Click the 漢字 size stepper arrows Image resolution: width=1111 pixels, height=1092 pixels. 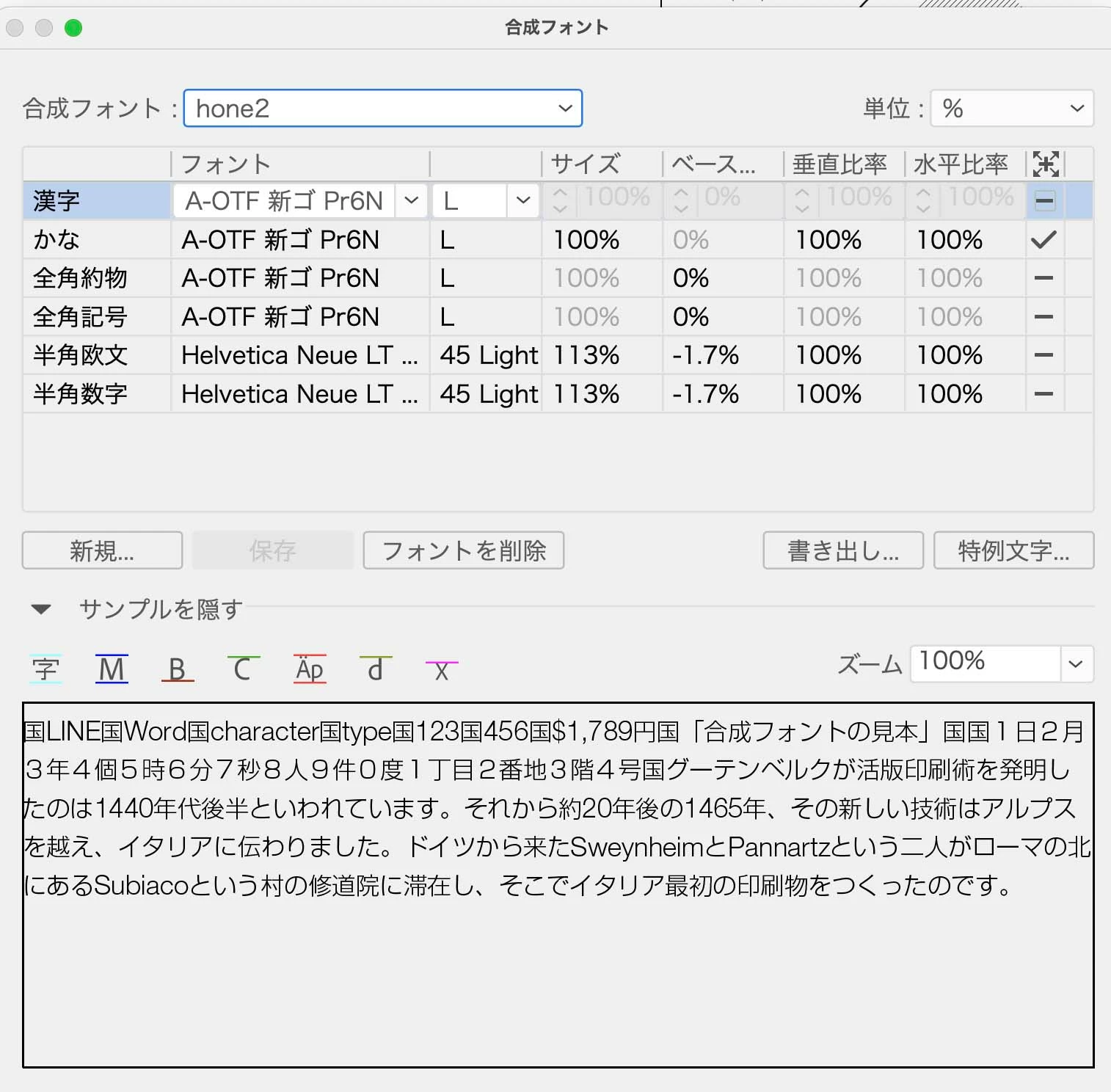tap(560, 200)
